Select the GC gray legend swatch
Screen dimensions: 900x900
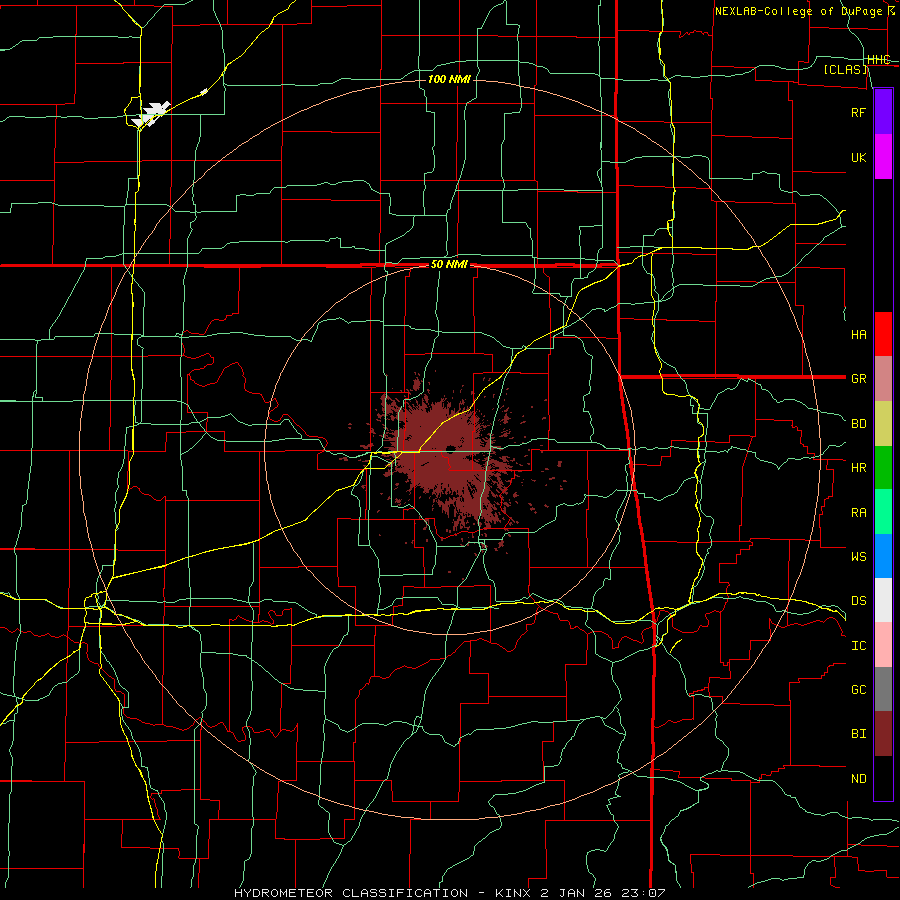[x=883, y=689]
